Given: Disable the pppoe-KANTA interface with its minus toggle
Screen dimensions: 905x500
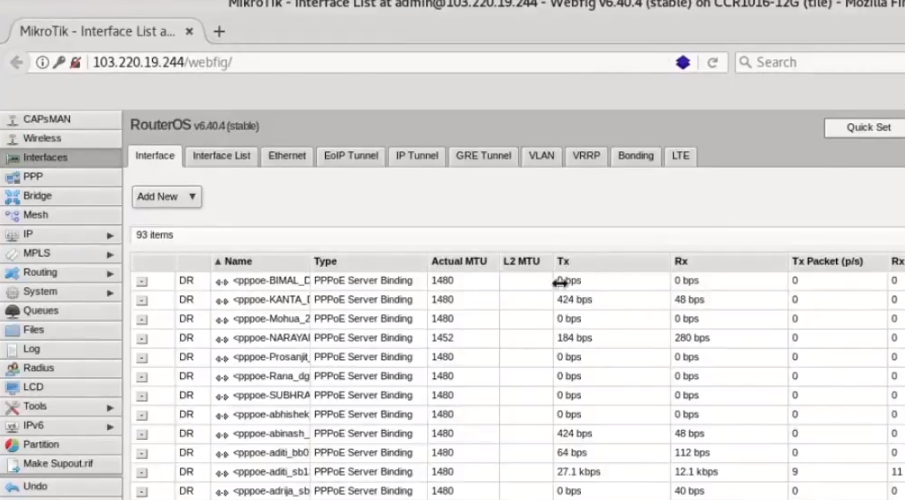Looking at the screenshot, I should 142,300.
